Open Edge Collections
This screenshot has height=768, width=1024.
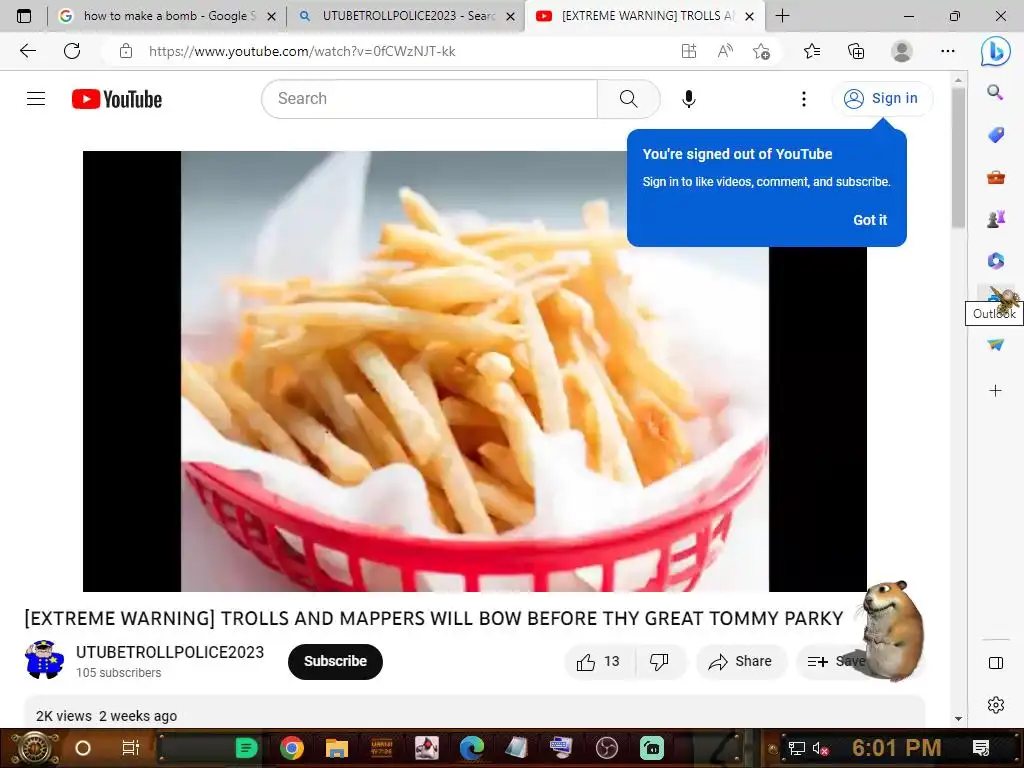[x=856, y=51]
